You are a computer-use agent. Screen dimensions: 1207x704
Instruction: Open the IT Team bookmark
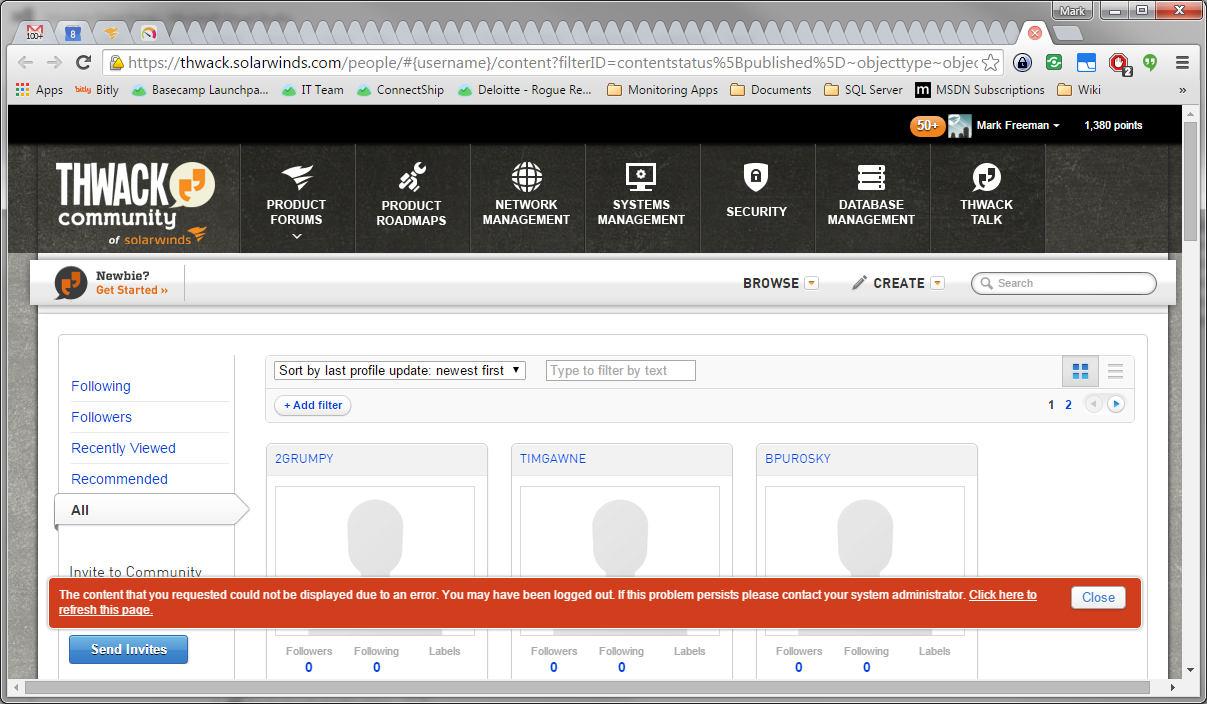click(312, 90)
